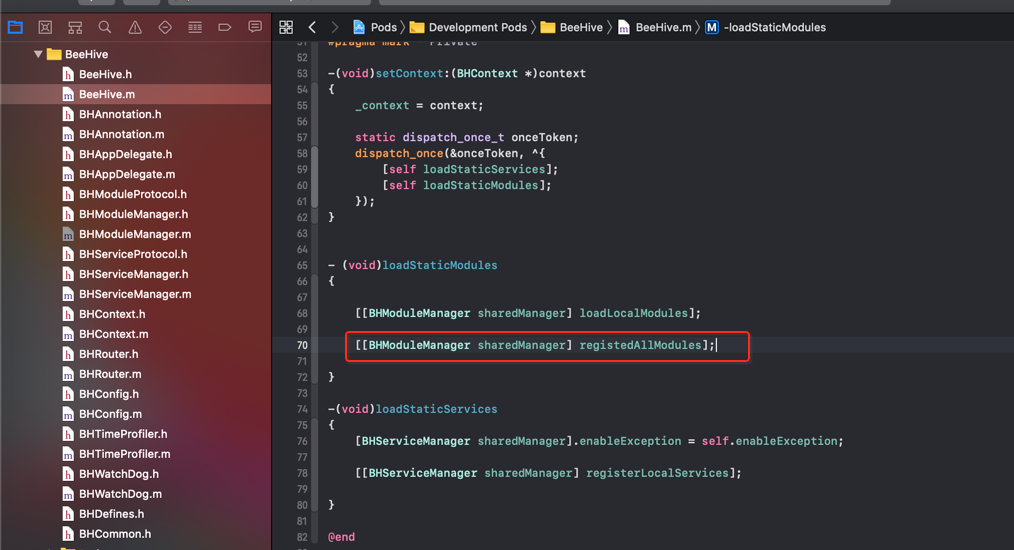Screen dimensions: 1014x550
Task: Open BHModuleManager.m file
Action: [x=135, y=234]
